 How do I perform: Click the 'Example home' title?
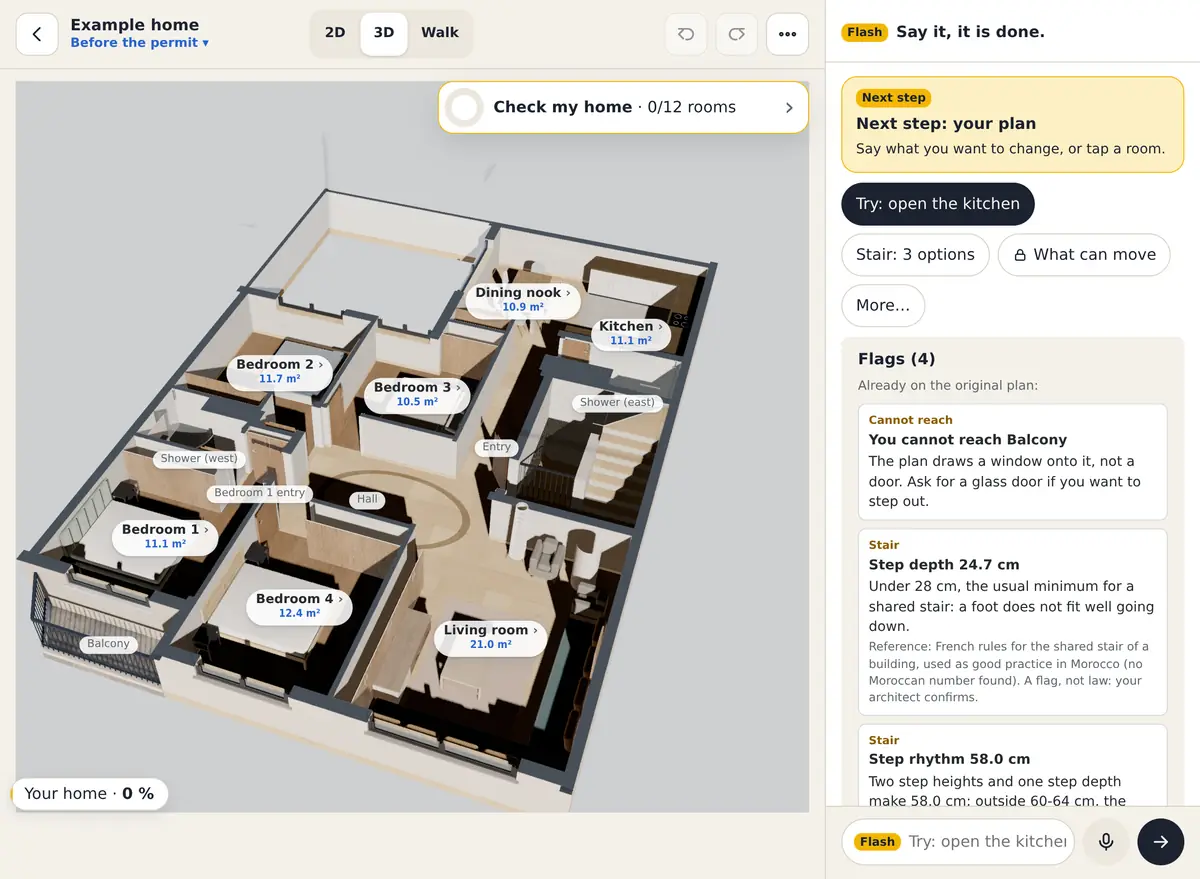(x=134, y=25)
